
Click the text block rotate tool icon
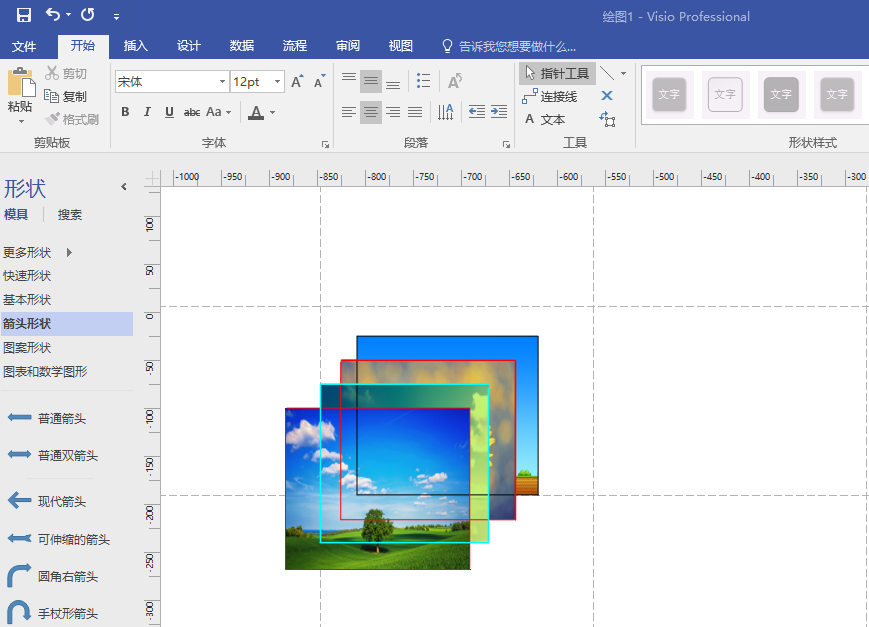click(607, 119)
